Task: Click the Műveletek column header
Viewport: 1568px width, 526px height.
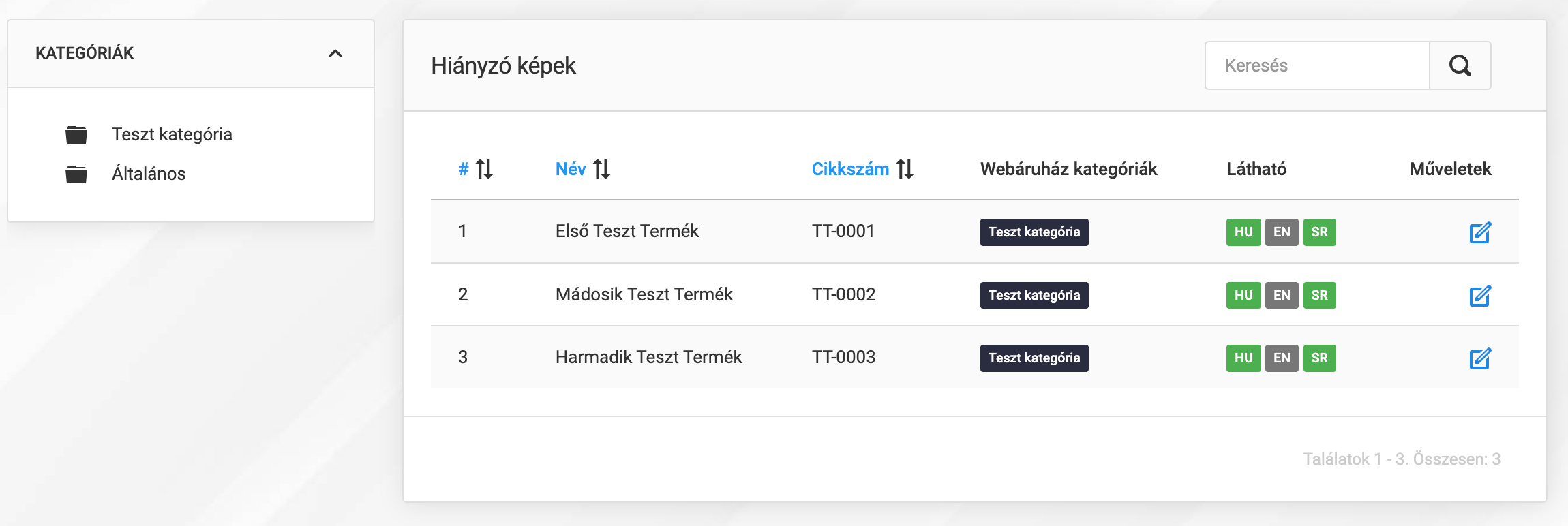Action: click(x=1451, y=169)
